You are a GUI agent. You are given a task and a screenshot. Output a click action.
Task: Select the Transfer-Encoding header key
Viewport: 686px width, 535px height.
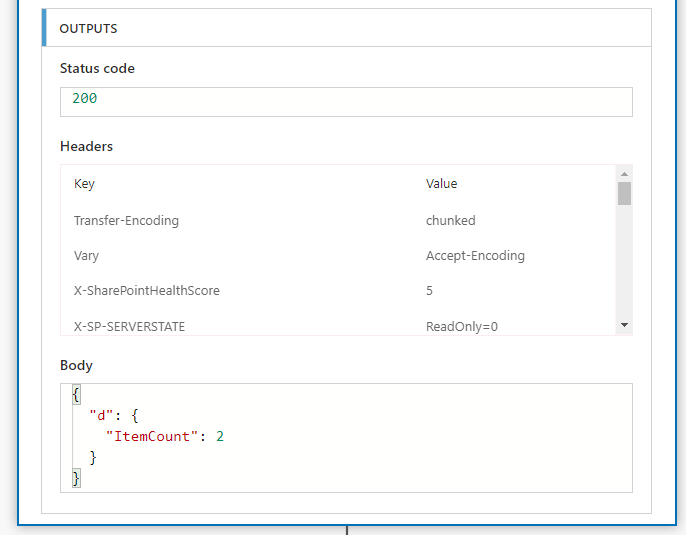(126, 220)
